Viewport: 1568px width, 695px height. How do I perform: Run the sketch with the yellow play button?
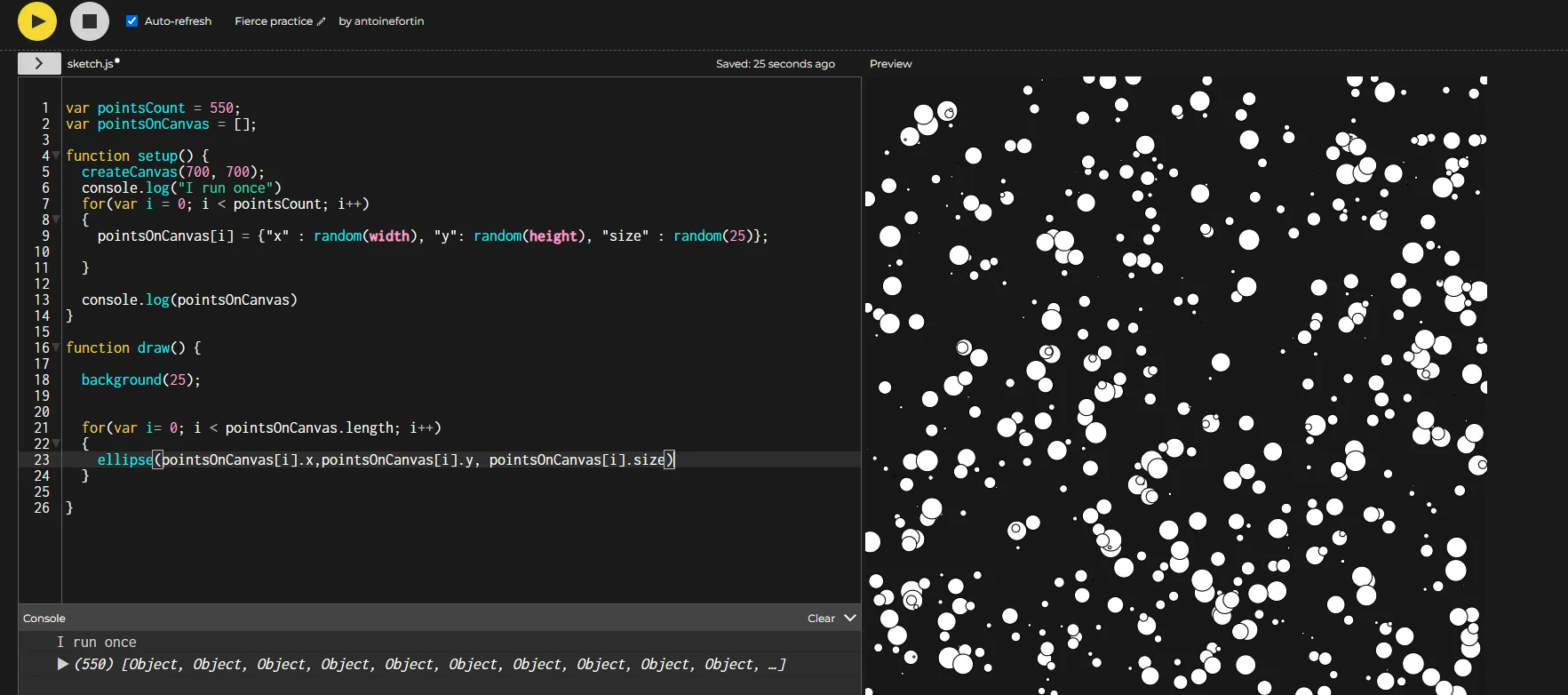(37, 21)
